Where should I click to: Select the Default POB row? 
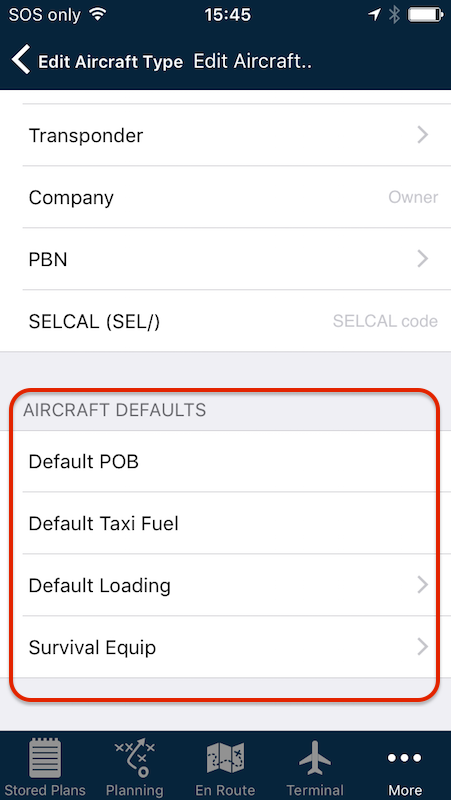(226, 462)
